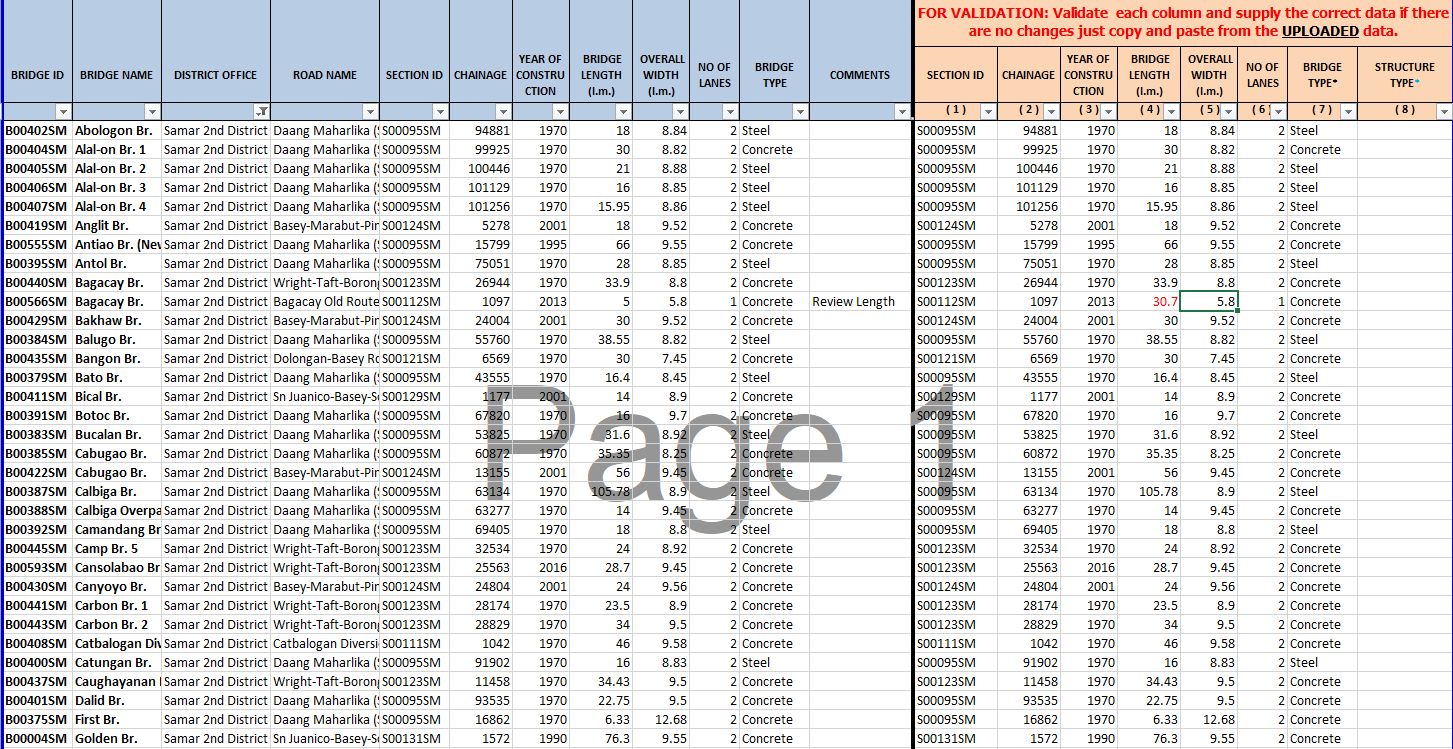1453x749 pixels.
Task: Open filter dropdown of validation column (5)
Action: [1229, 112]
